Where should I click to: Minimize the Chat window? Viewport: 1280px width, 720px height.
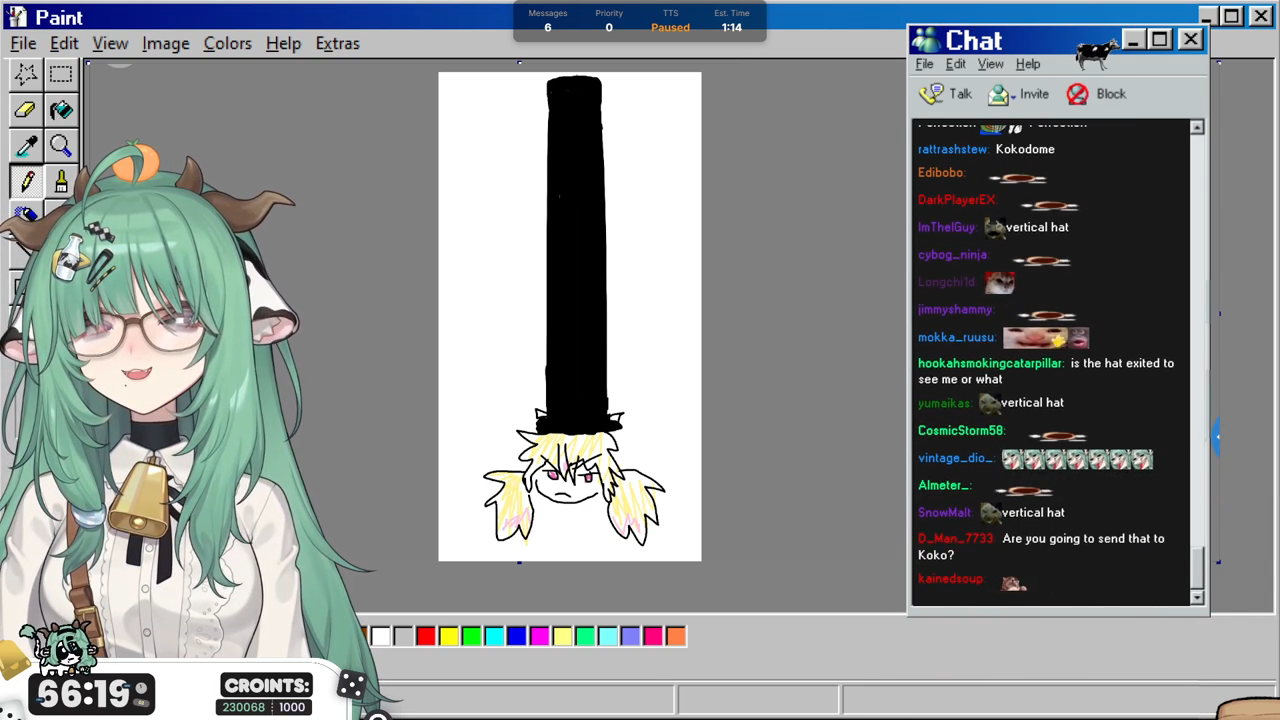1133,39
